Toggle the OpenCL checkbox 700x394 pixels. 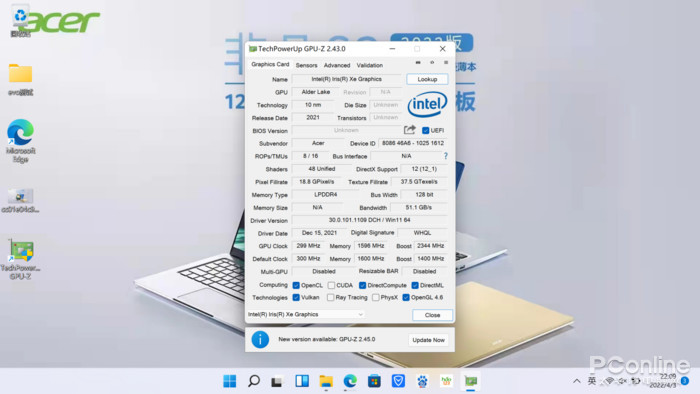296,285
